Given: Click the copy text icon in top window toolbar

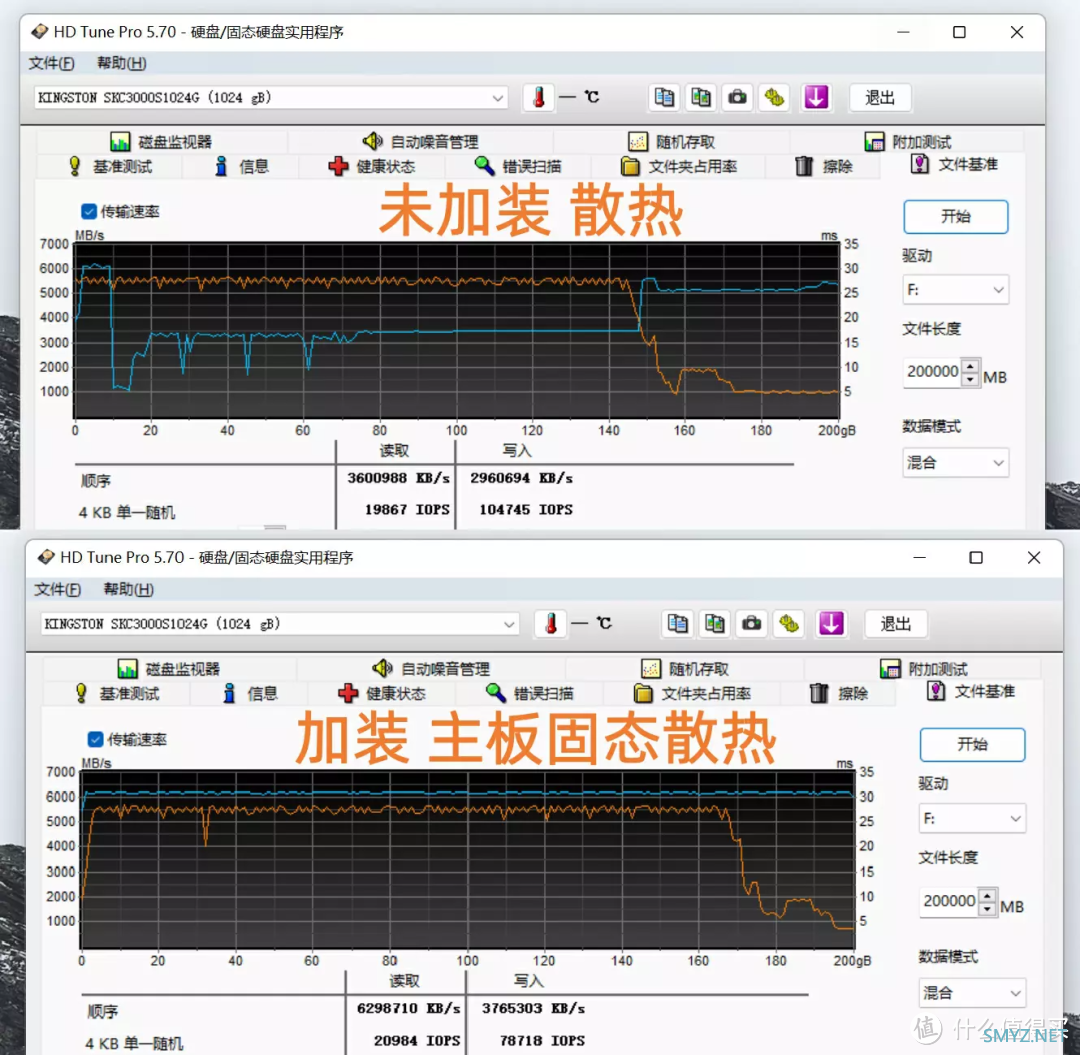Looking at the screenshot, I should 664,98.
